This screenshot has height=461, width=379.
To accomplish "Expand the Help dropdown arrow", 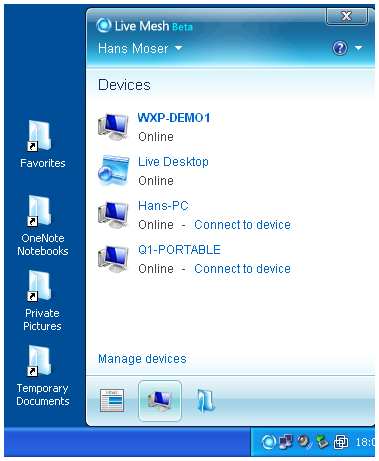I will 358,48.
